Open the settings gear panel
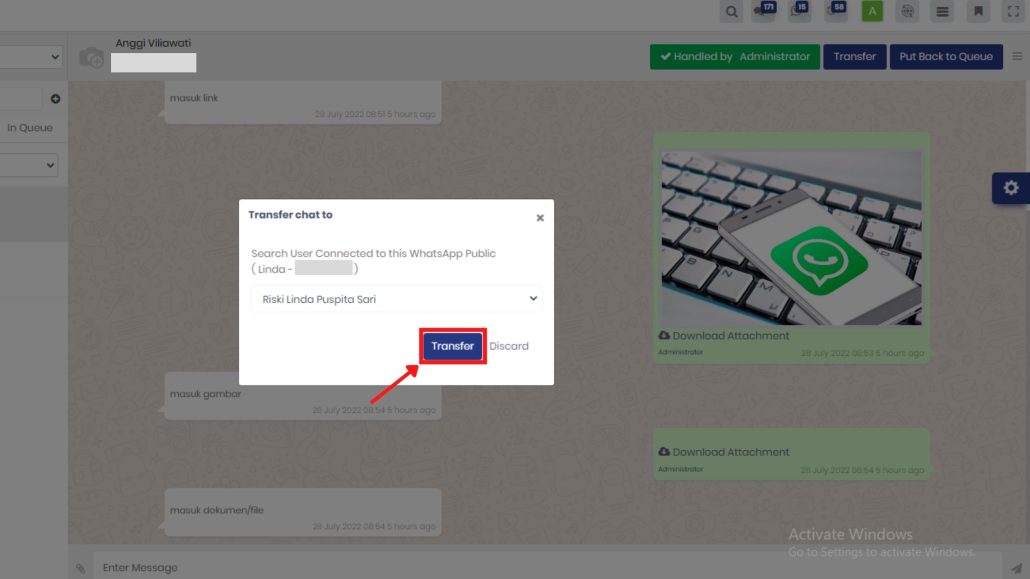1030x579 pixels. click(1011, 188)
